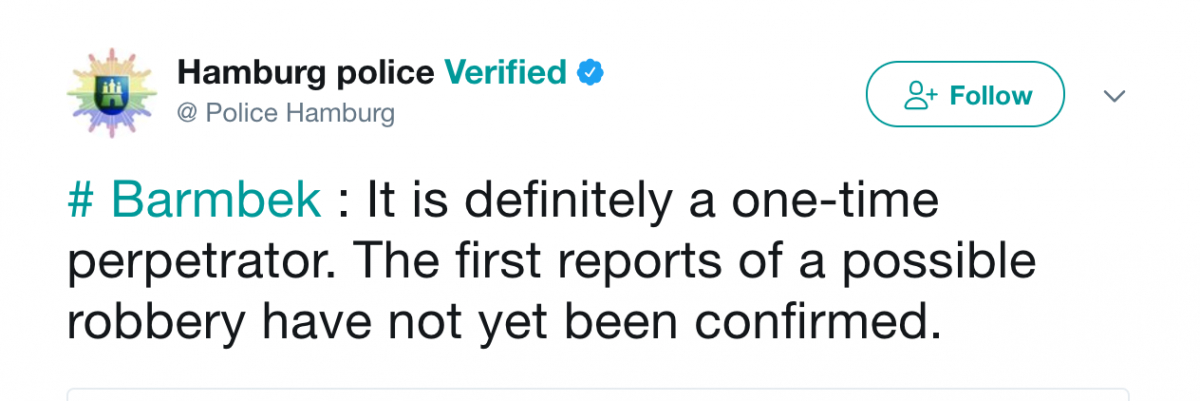Follow the Hamburg police account

(965, 94)
